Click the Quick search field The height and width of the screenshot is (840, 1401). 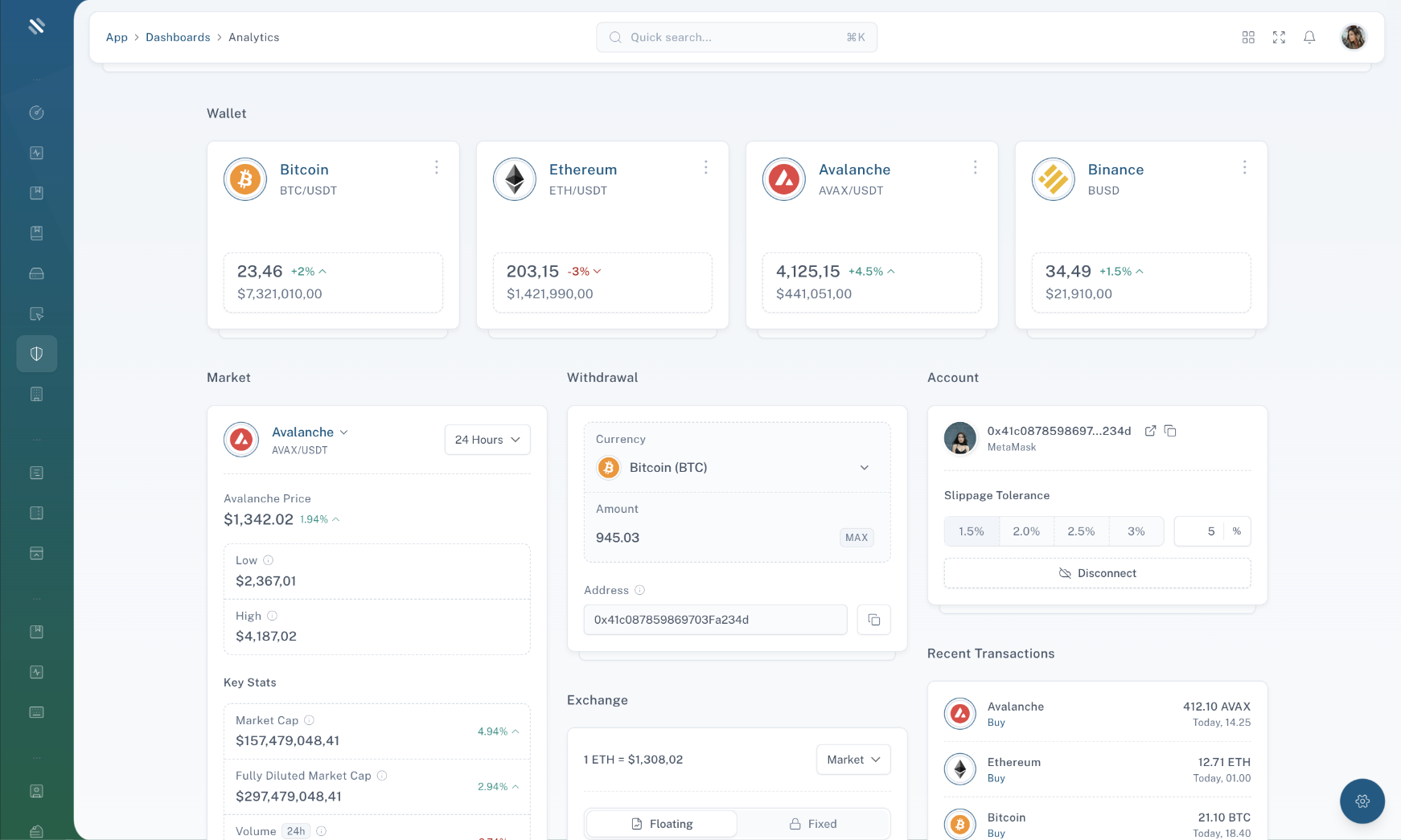click(735, 37)
